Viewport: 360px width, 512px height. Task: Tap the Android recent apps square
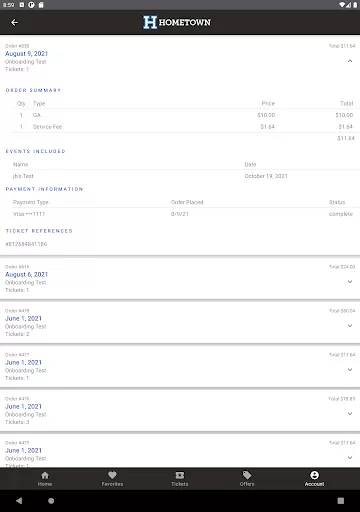(x=341, y=501)
